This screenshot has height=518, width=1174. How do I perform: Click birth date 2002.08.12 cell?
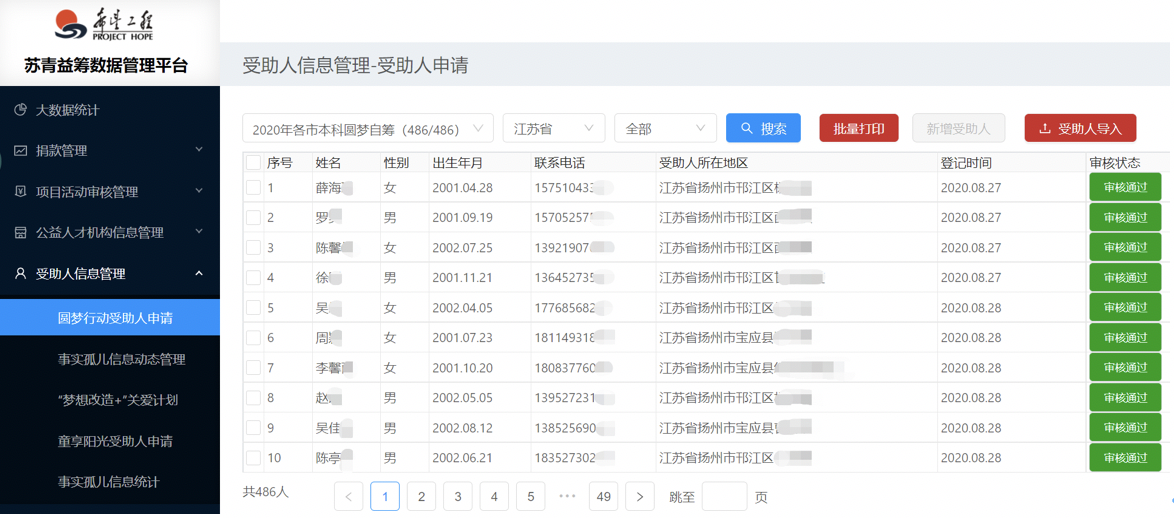pyautogui.click(x=463, y=427)
